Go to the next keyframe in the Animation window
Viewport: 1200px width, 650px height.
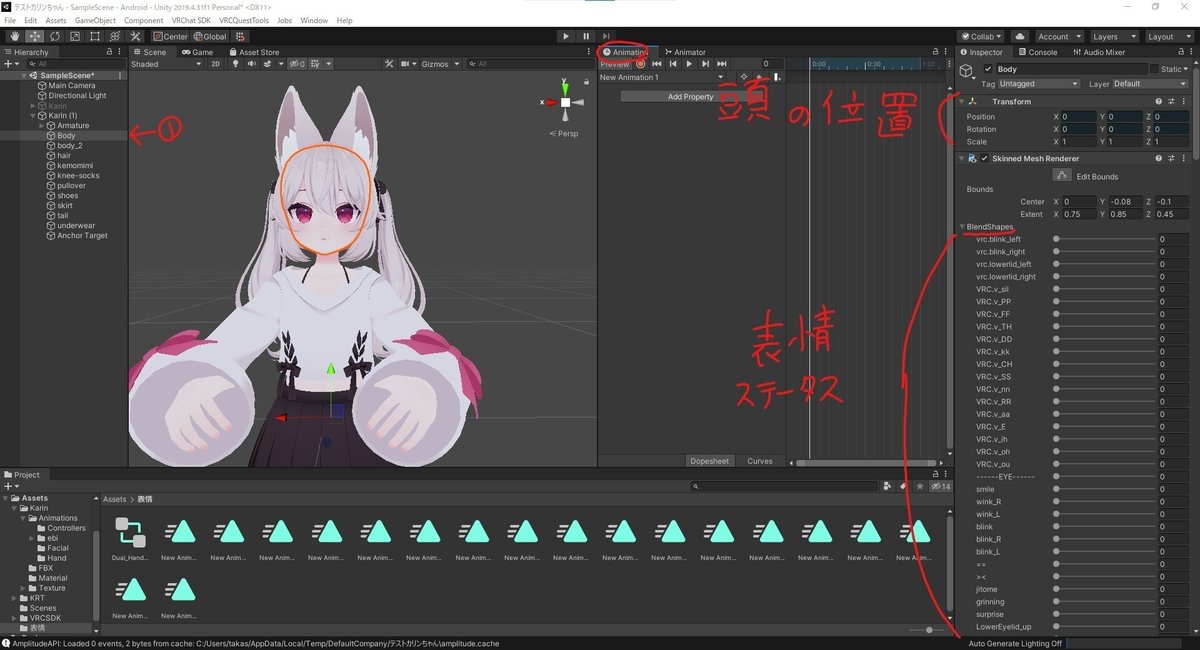(705, 64)
